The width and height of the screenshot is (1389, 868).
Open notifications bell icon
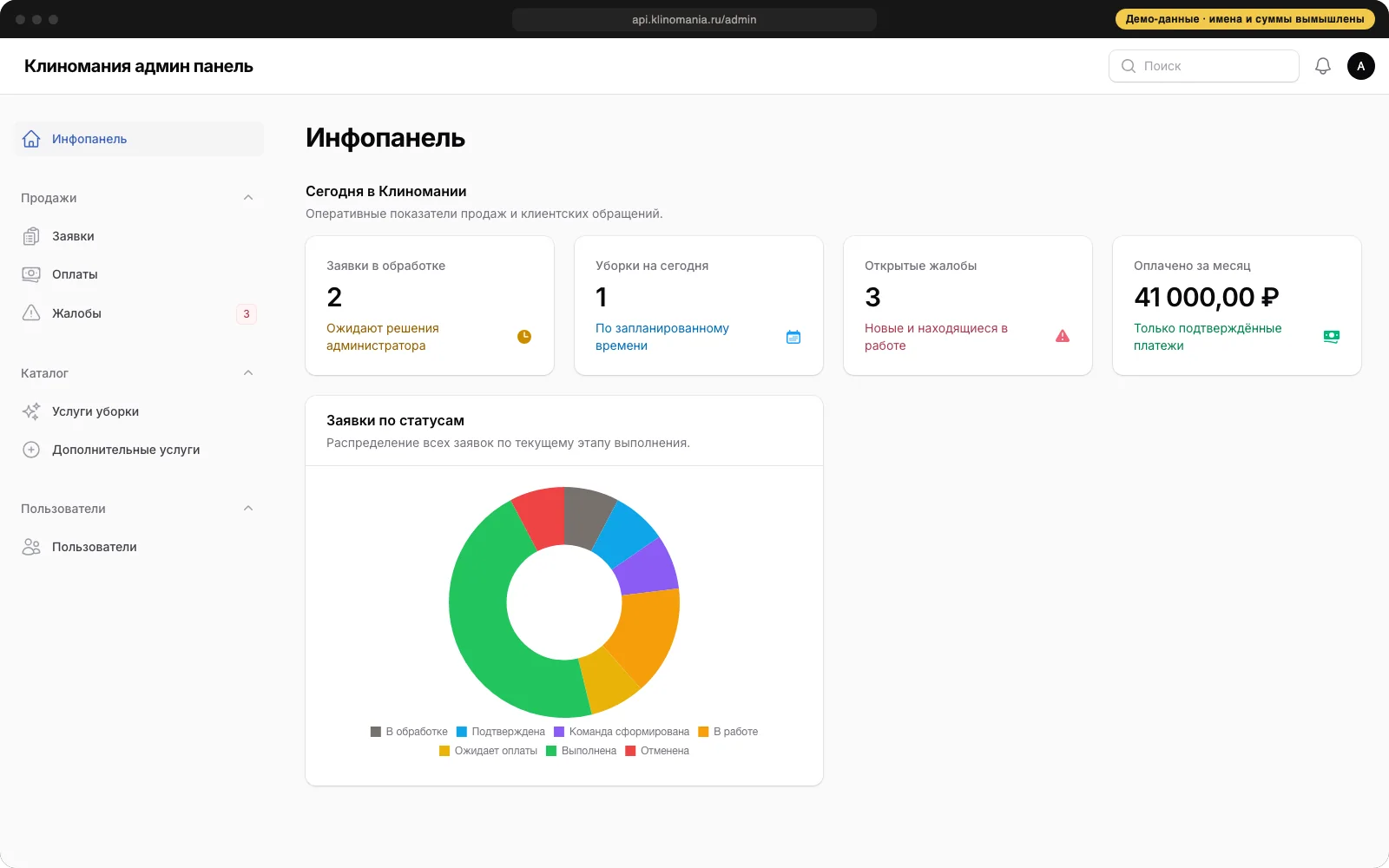tap(1323, 66)
